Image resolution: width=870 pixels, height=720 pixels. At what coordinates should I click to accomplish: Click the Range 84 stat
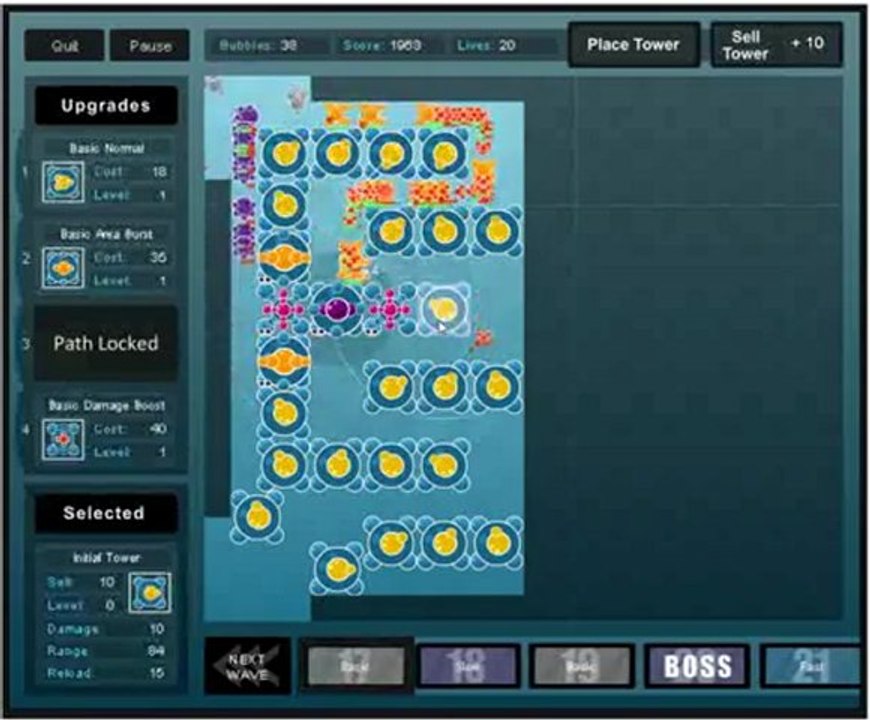[x=105, y=651]
